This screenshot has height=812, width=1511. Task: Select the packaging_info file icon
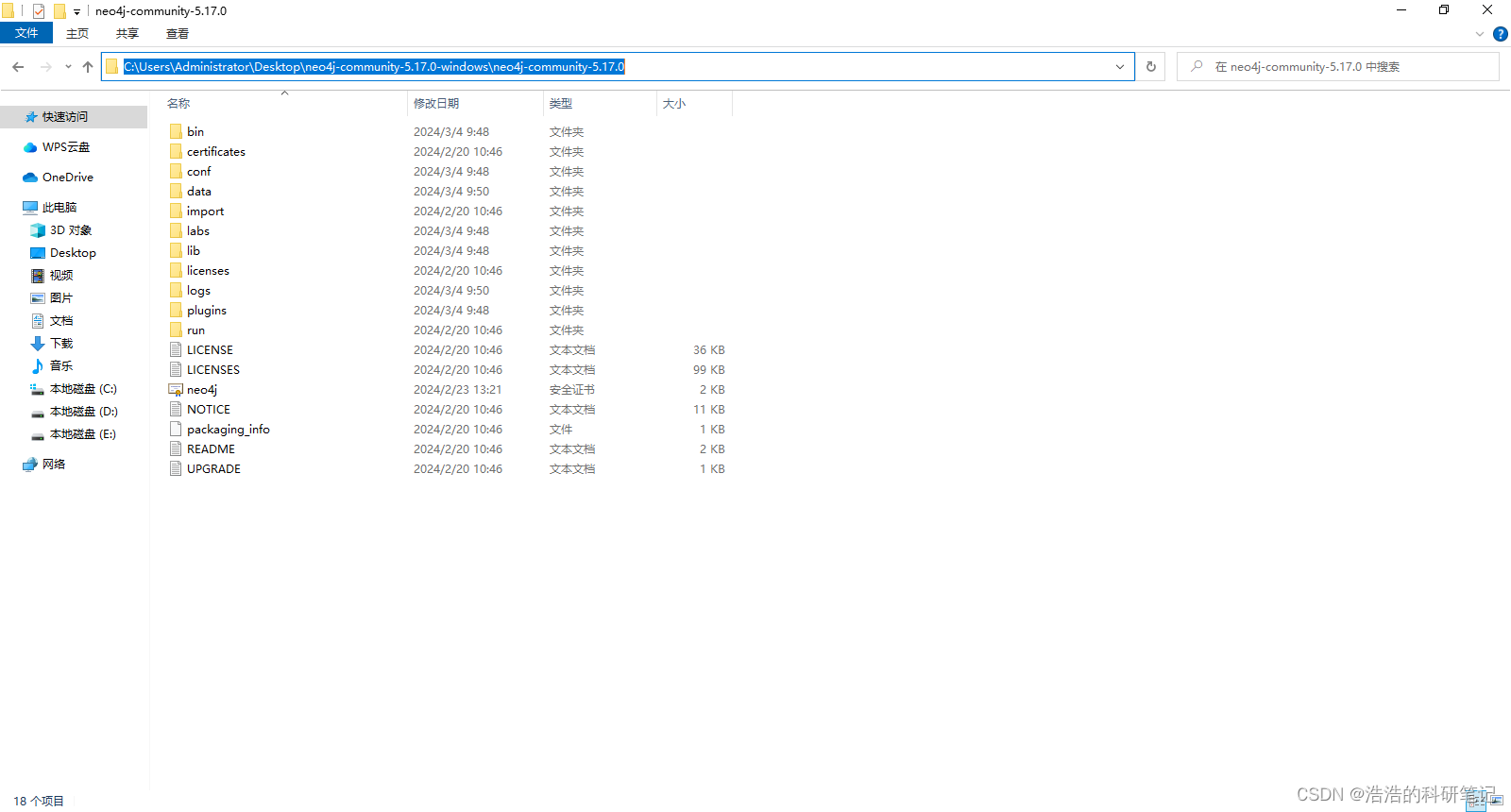point(176,429)
